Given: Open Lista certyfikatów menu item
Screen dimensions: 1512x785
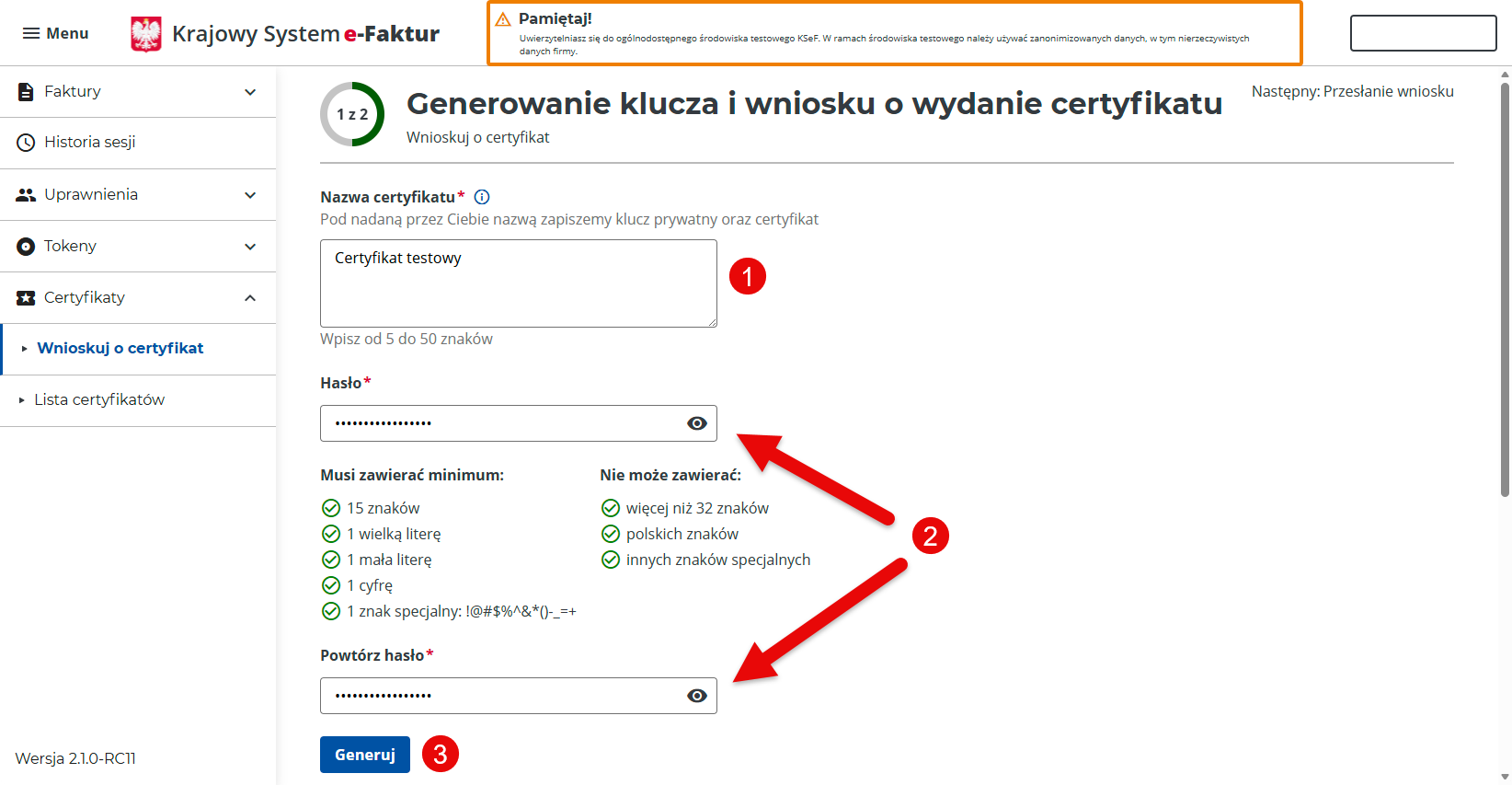Looking at the screenshot, I should (x=99, y=399).
